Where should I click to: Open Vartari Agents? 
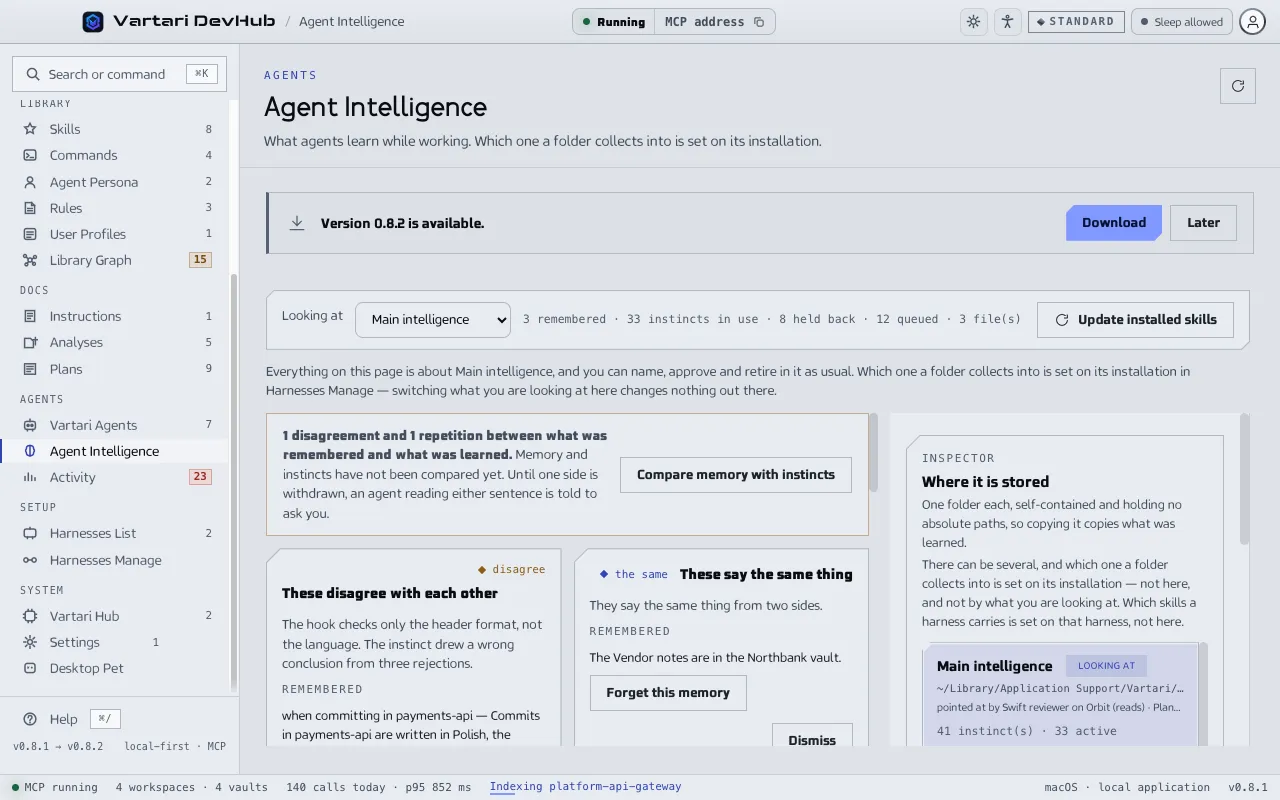coord(116,425)
